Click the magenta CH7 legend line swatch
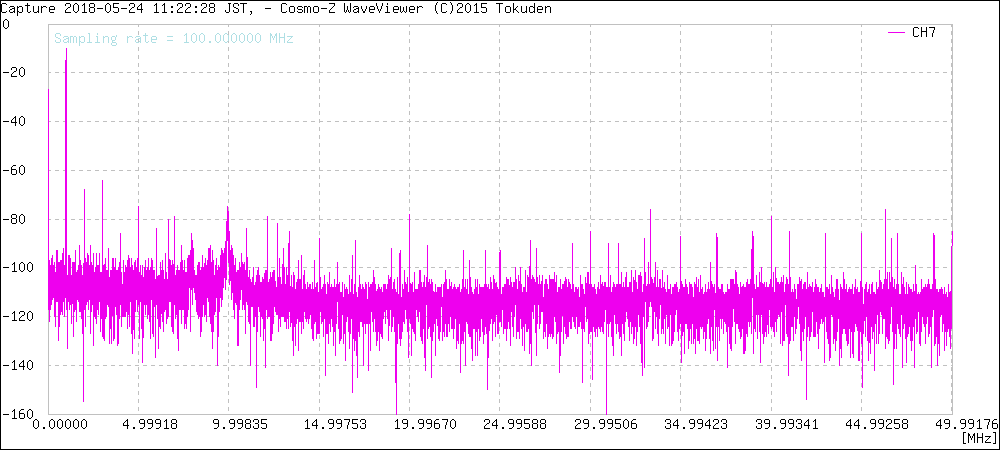This screenshot has height=450, width=1000. (x=896, y=33)
